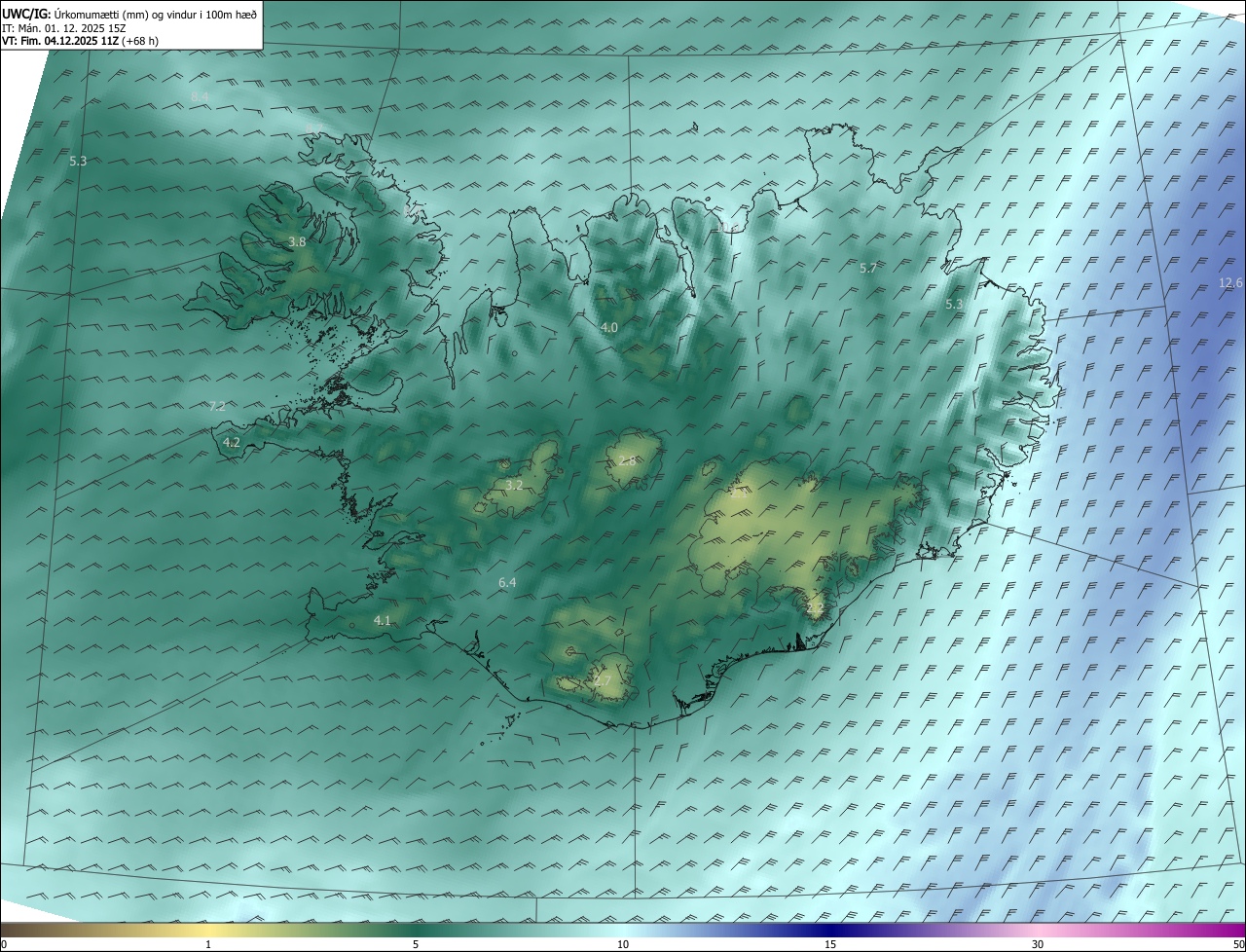This screenshot has width=1246, height=952.
Task: Click the 4.0 value in north Iceland
Action: [609, 328]
